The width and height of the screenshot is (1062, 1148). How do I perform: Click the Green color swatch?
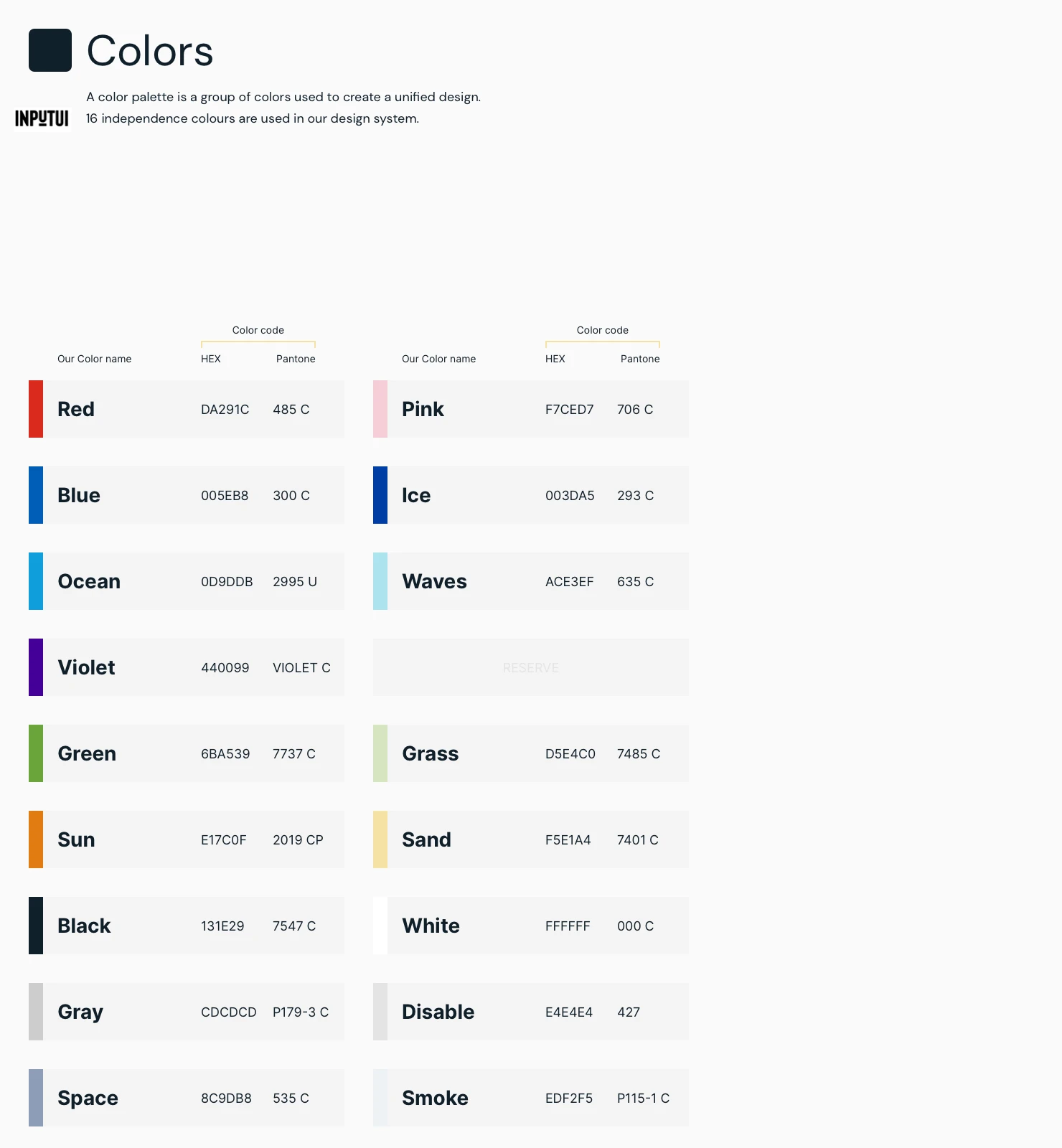point(36,753)
